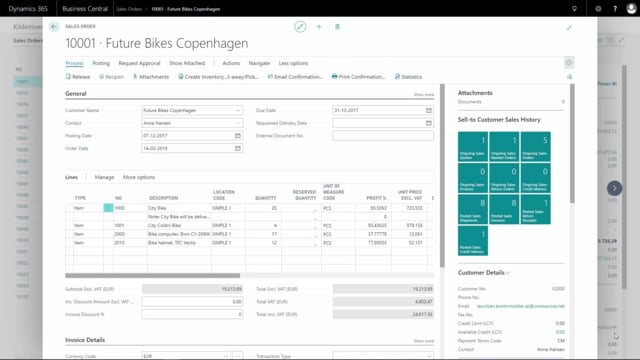Click the round next-record arrow button
This screenshot has width=640, height=360.
(x=614, y=188)
